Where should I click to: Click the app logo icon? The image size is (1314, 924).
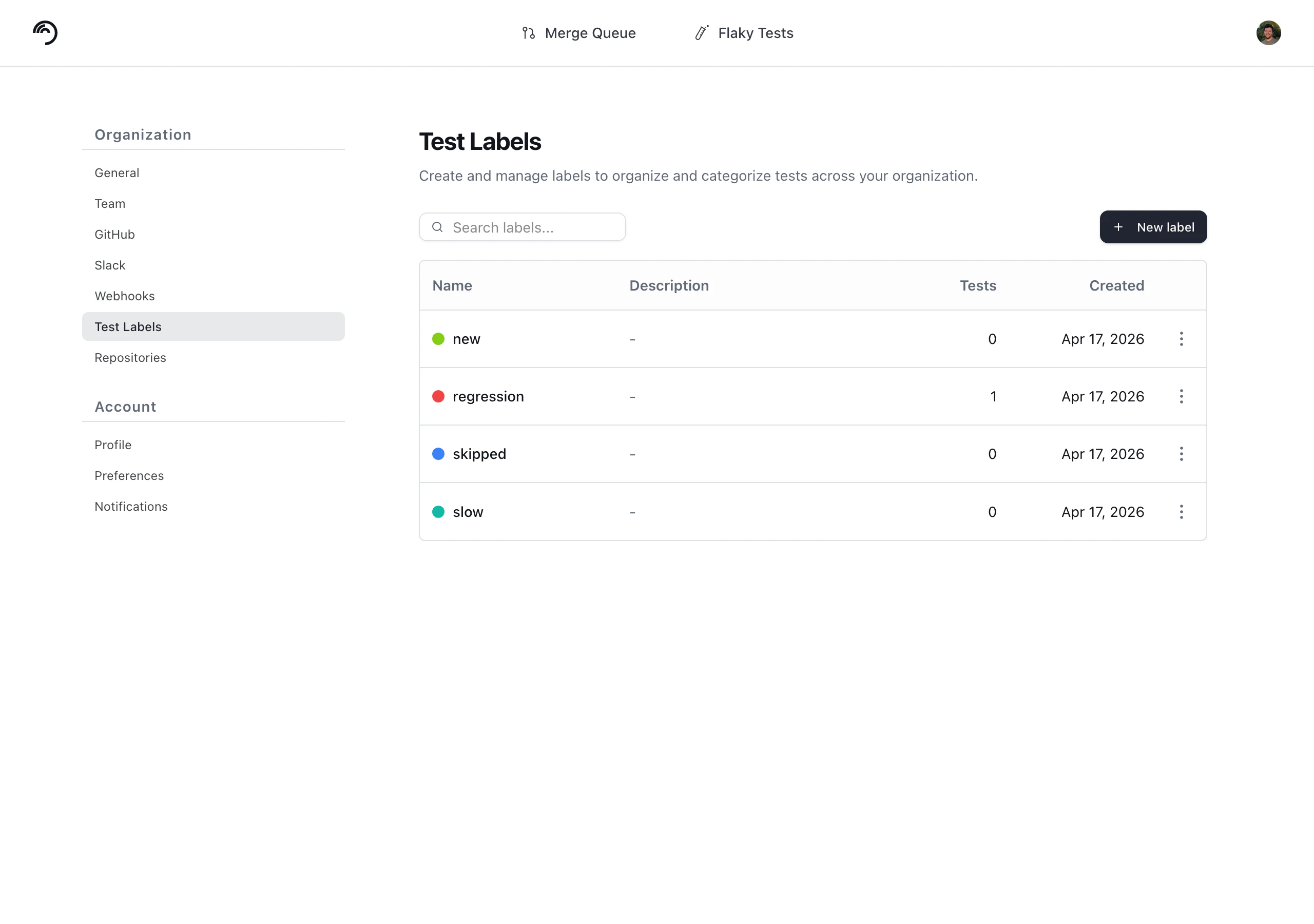pos(45,33)
